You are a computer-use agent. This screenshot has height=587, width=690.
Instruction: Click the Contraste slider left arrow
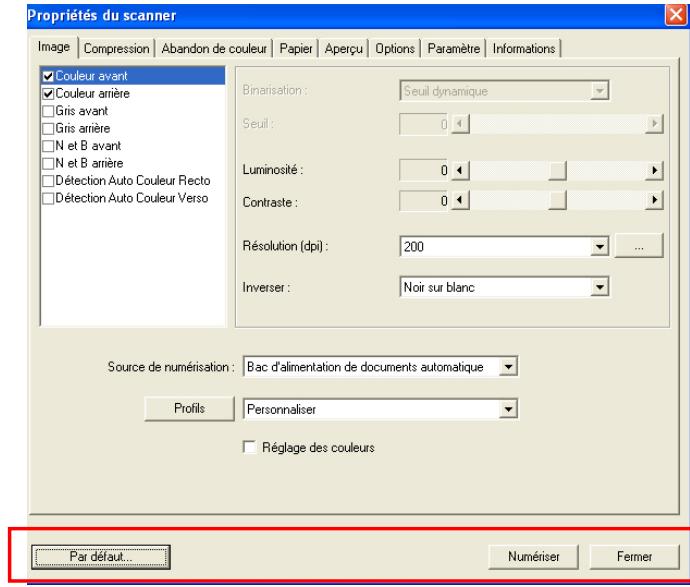[460, 201]
